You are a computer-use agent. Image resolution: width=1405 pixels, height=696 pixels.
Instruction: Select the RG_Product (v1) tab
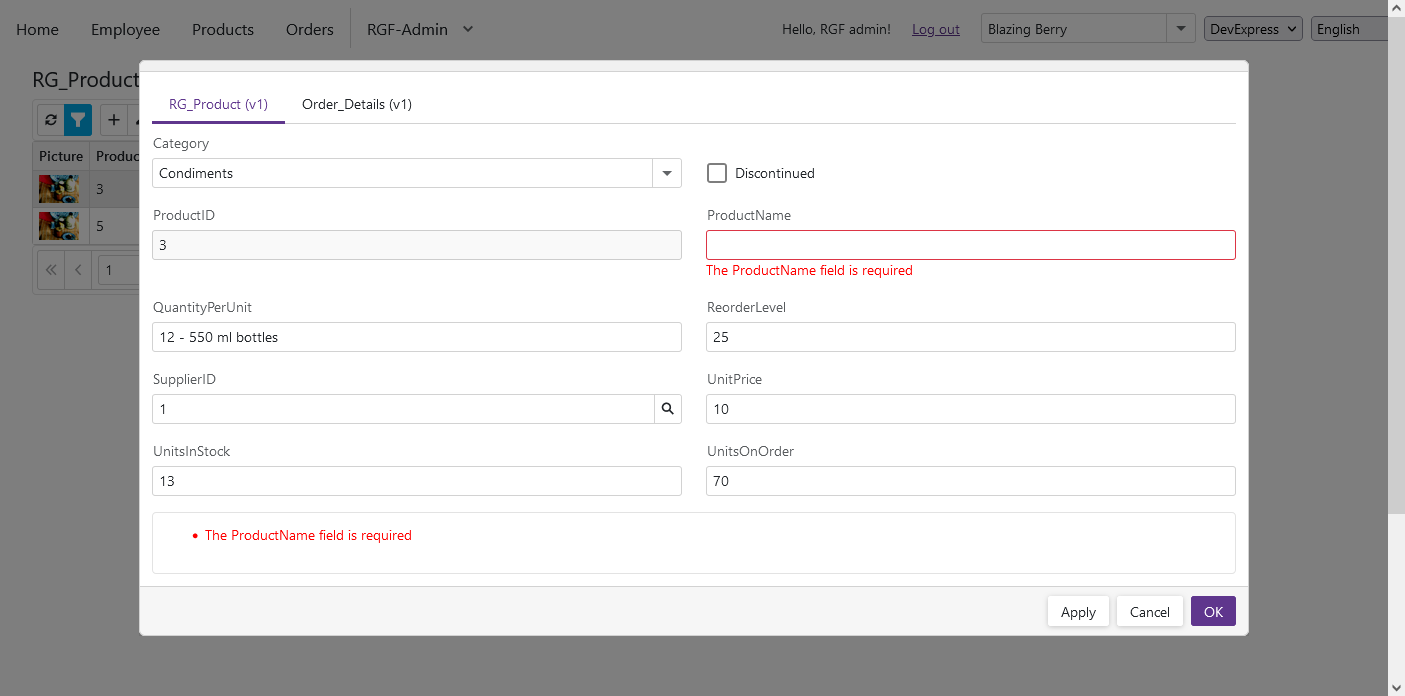(218, 104)
